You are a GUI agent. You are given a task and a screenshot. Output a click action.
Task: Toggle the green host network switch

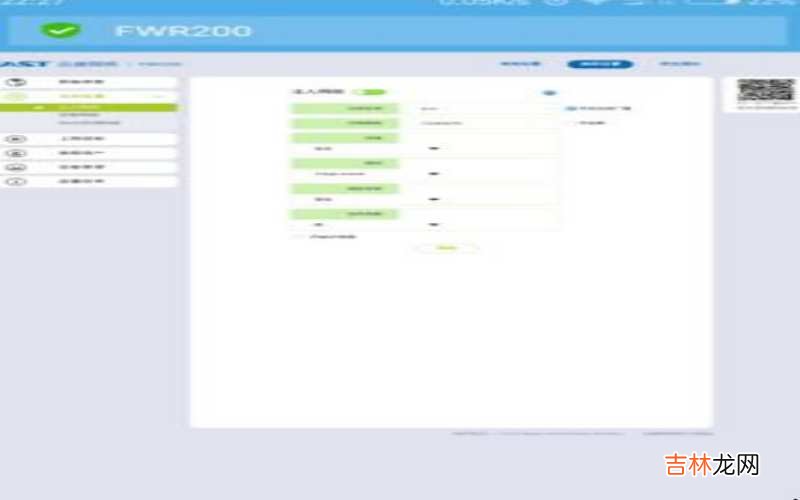click(368, 92)
